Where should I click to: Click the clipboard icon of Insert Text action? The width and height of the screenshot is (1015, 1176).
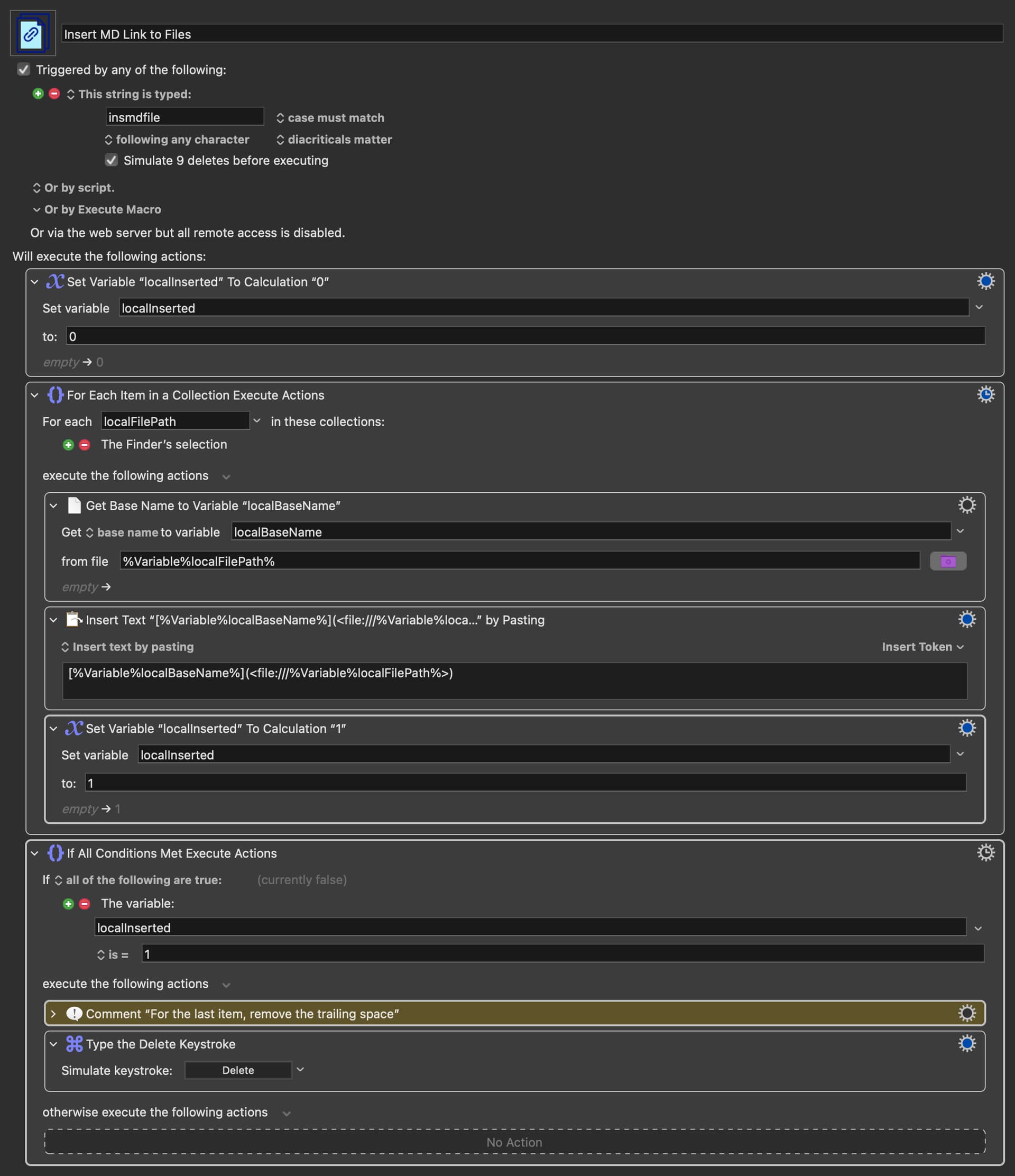[x=75, y=619]
